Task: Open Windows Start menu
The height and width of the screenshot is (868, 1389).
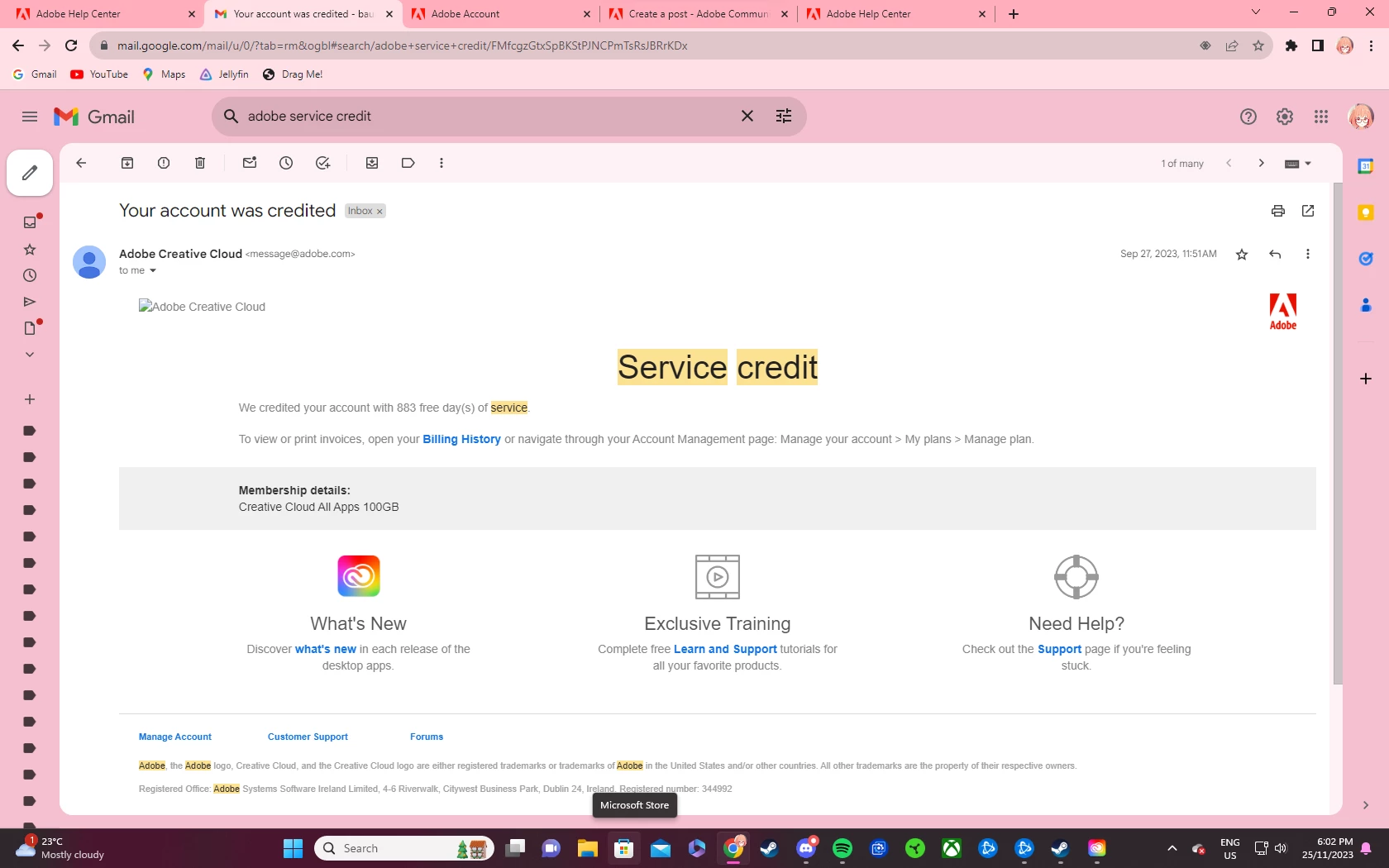Action: [x=294, y=848]
